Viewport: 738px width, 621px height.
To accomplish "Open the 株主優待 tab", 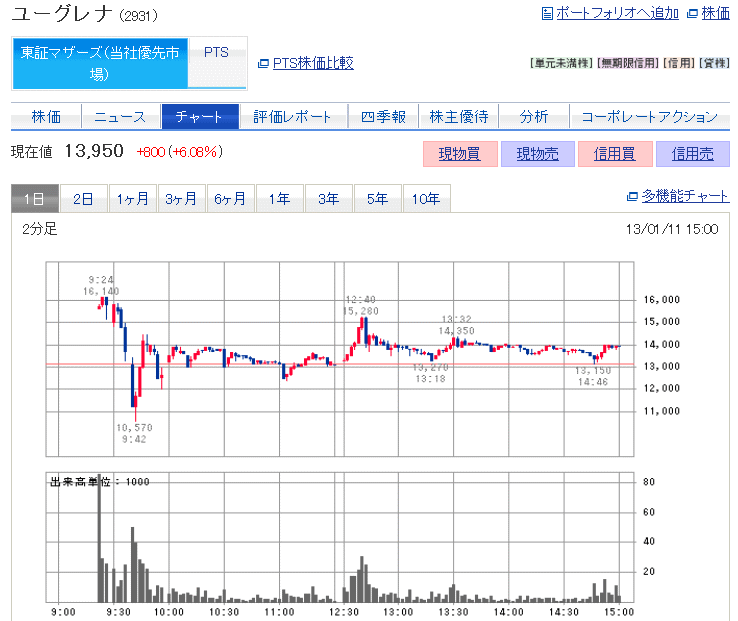I will 458,117.
